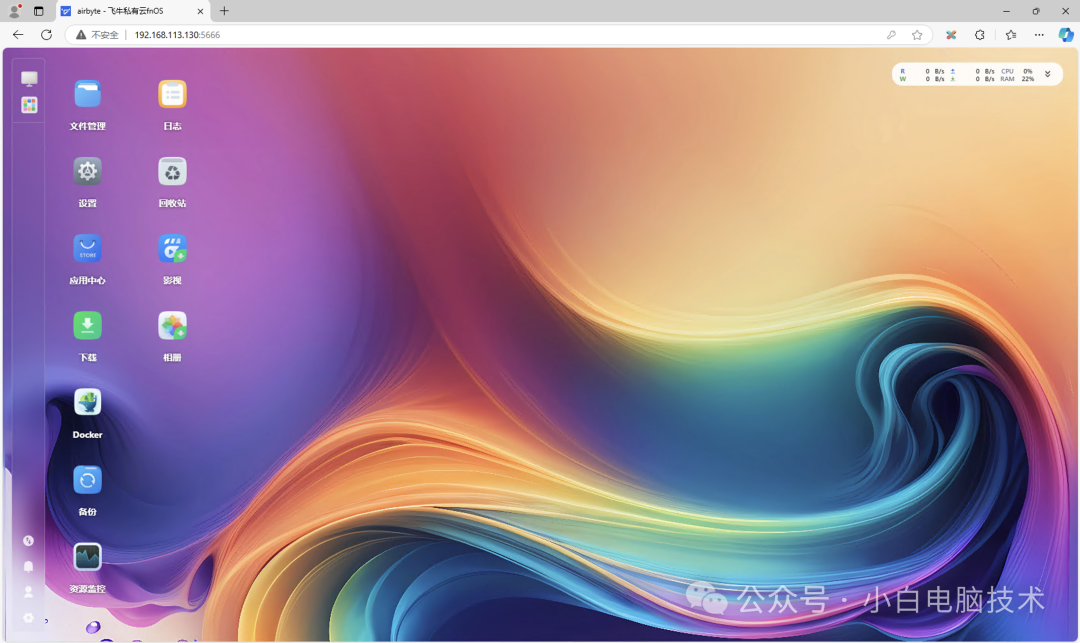
Task: Open the browser Extensions puzzle icon
Action: (x=979, y=34)
